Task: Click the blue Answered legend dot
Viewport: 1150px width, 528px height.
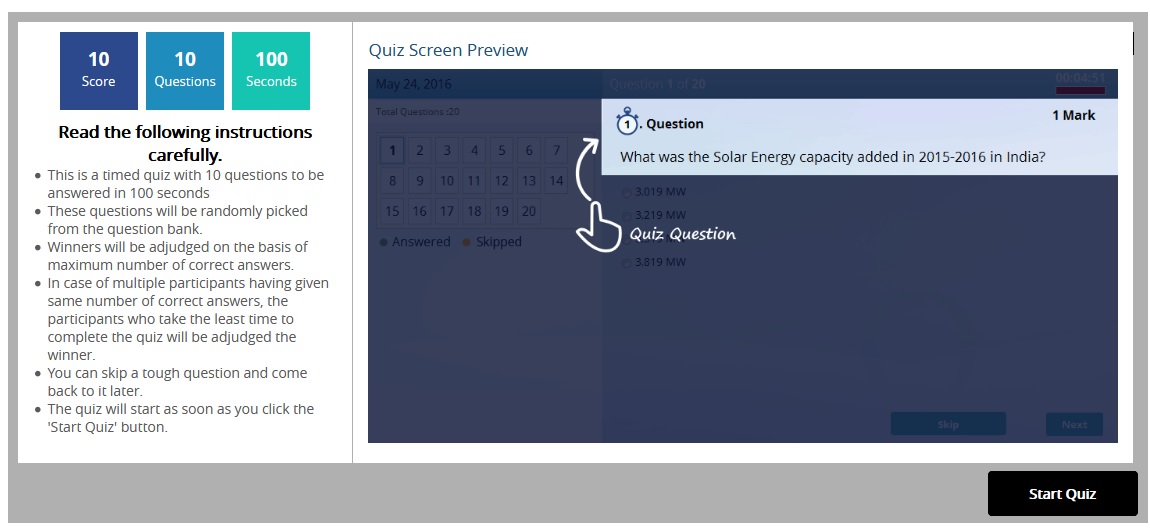Action: pyautogui.click(x=384, y=242)
